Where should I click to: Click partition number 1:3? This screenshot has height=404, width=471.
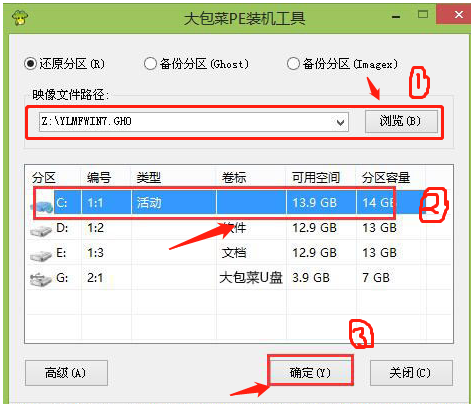[95, 253]
